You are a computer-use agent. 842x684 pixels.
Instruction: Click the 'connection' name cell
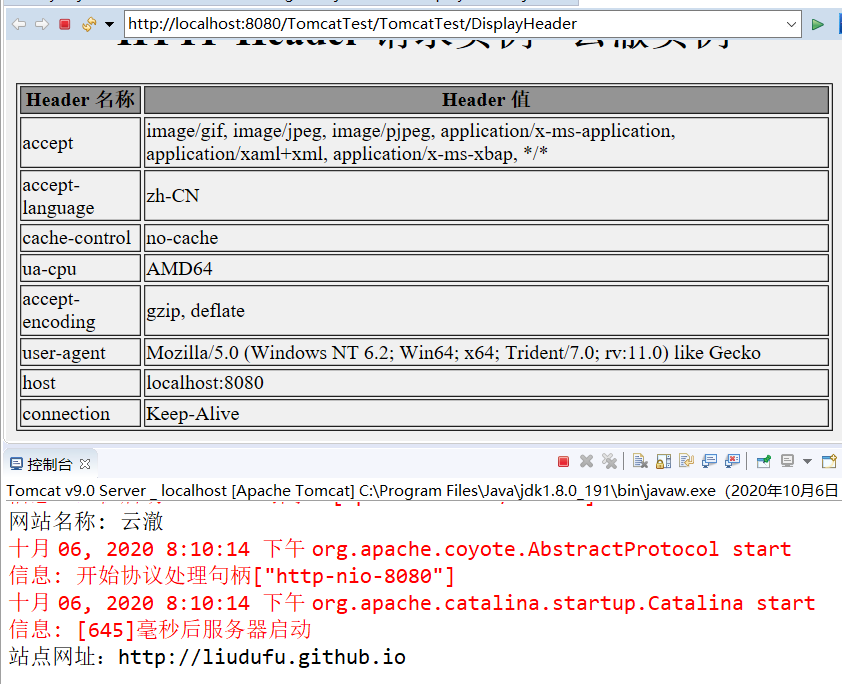pos(81,414)
